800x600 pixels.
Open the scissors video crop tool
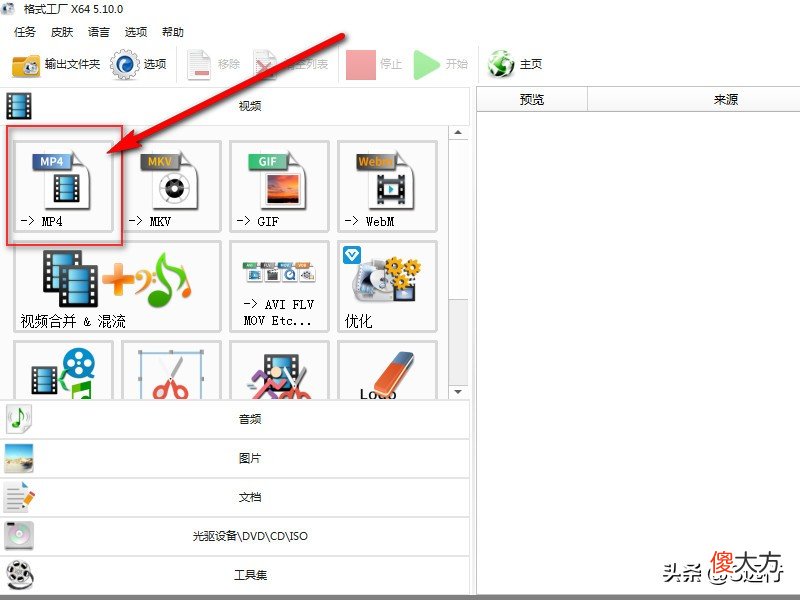pos(171,370)
